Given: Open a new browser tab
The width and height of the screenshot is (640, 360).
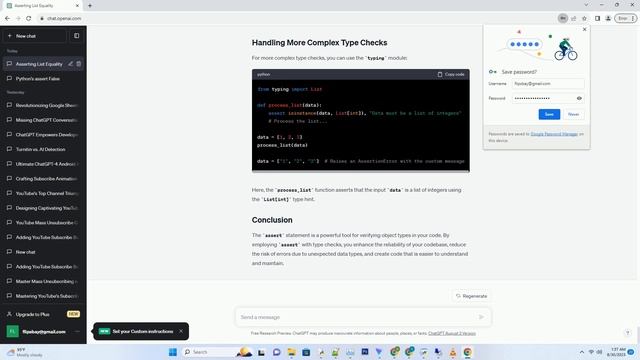Looking at the screenshot, I should (x=90, y=6).
